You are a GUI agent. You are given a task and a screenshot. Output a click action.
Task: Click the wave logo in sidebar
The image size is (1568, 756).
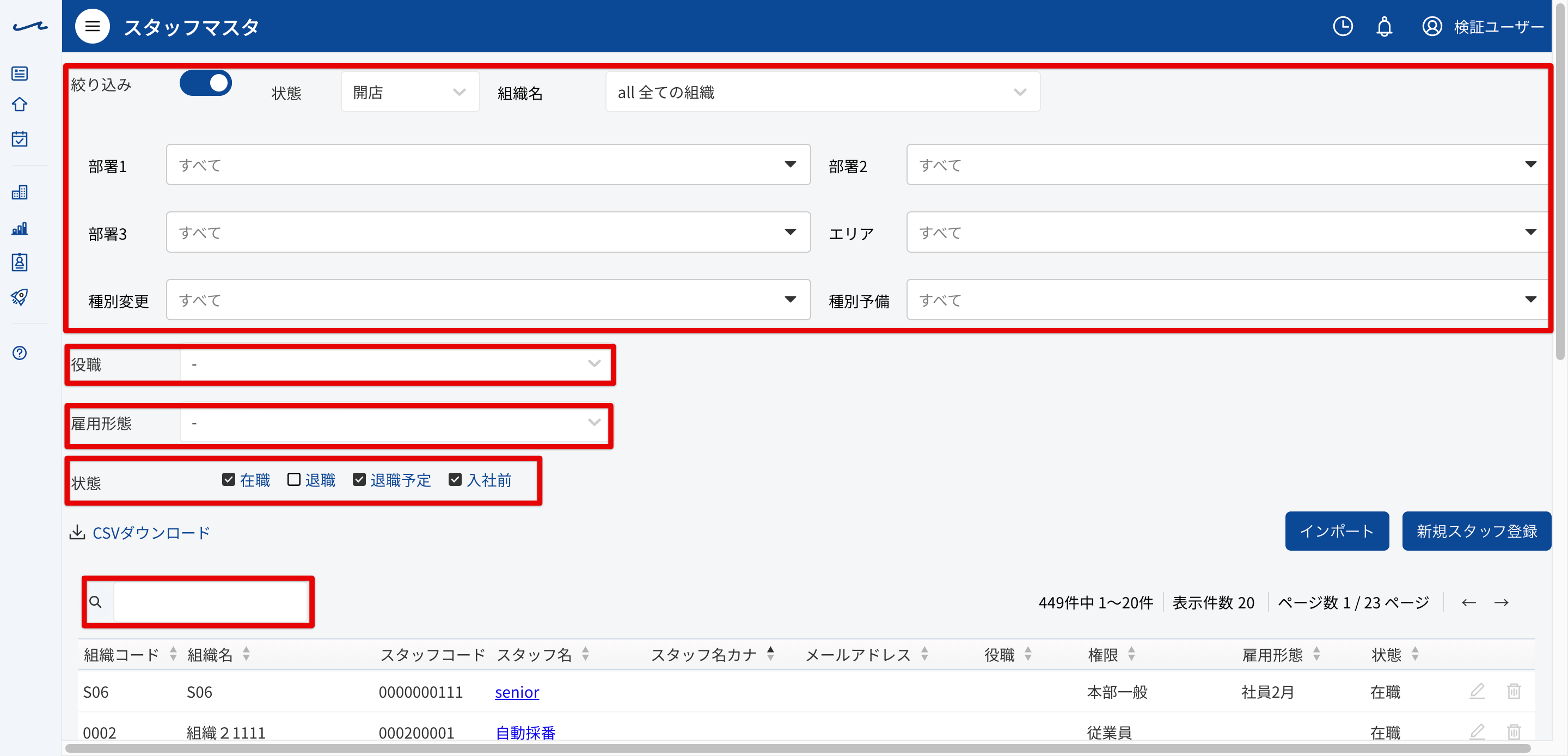30,26
